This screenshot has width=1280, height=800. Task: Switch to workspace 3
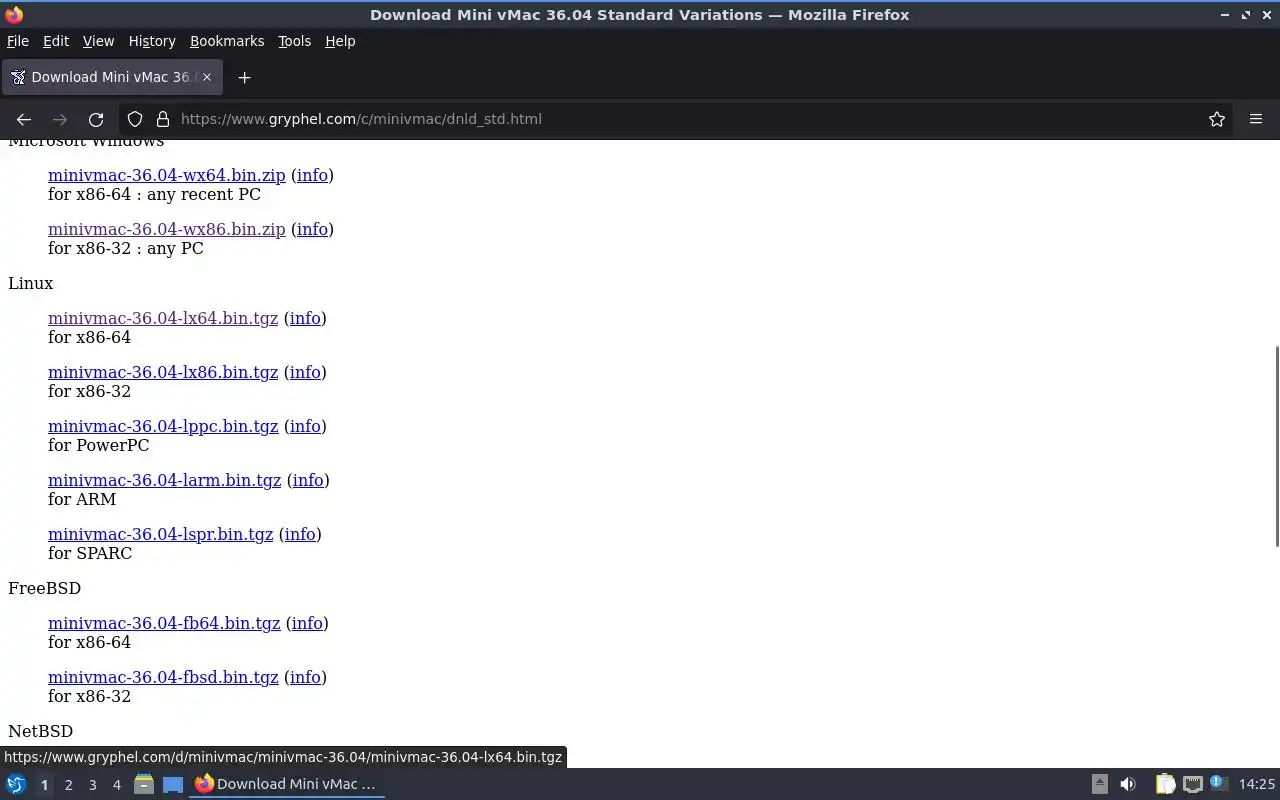(92, 785)
